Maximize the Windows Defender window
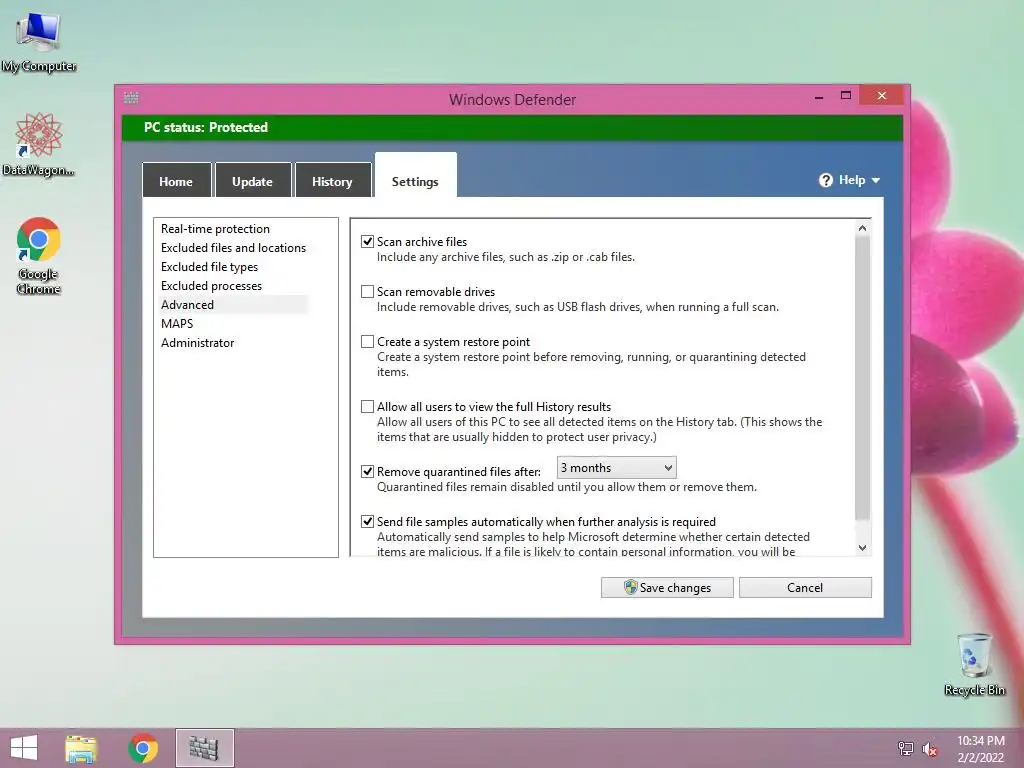The height and width of the screenshot is (768, 1024). coord(846,96)
